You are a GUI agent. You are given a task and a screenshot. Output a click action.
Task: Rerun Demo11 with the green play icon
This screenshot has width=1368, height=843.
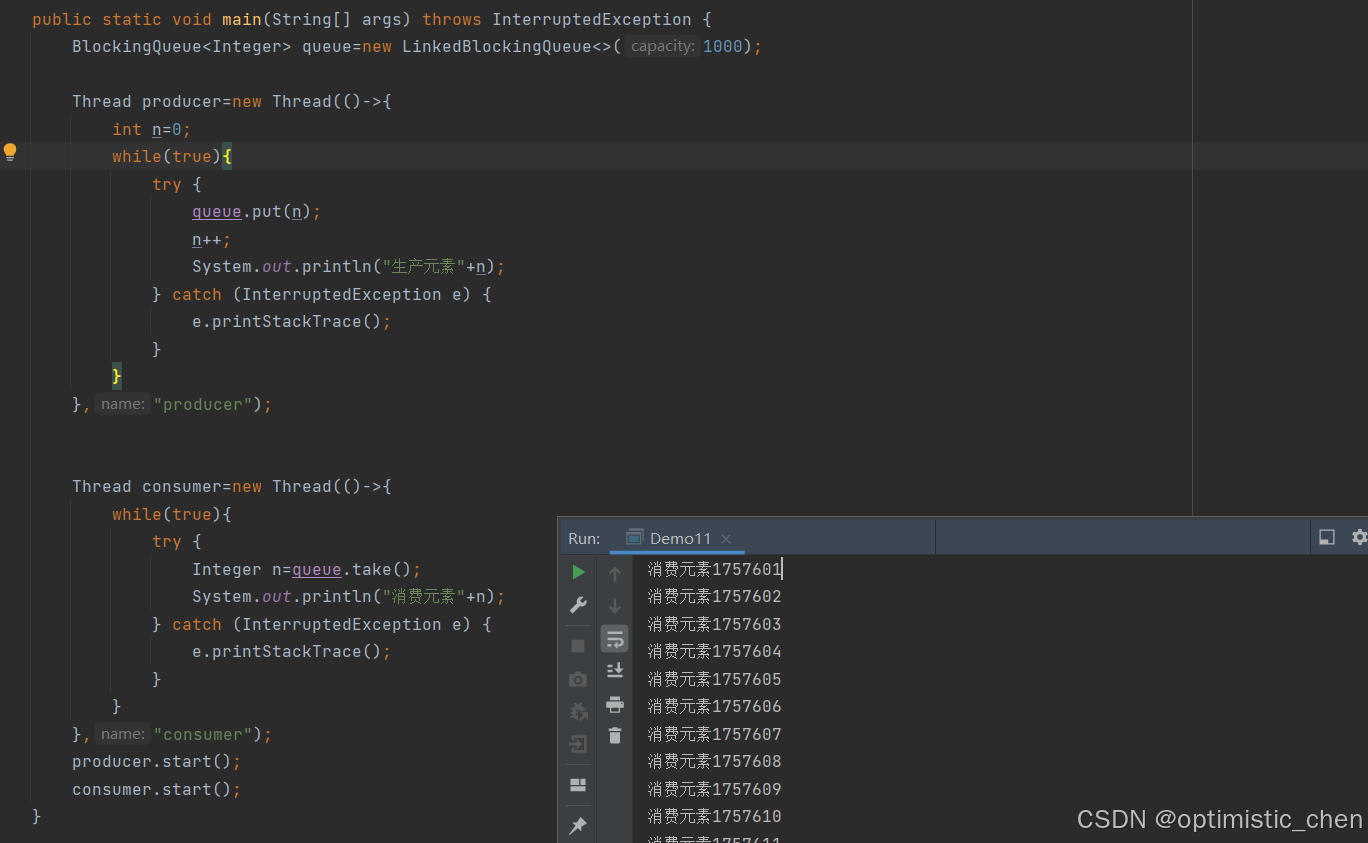[x=578, y=572]
